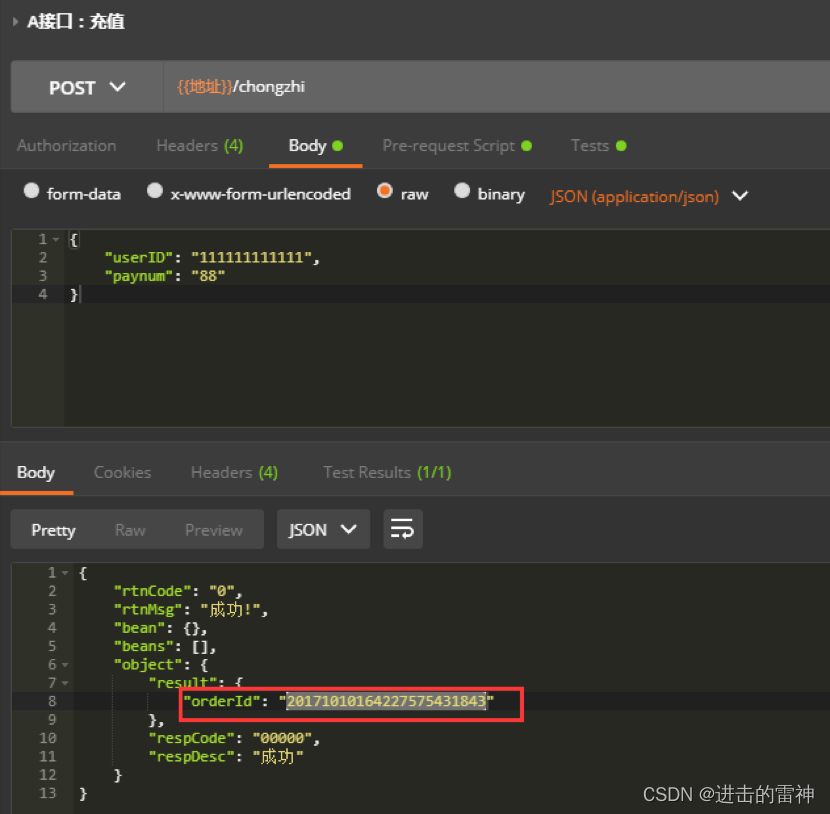
Task: Select the x-www-form-urlencoded radio button
Action: pyautogui.click(x=155, y=191)
